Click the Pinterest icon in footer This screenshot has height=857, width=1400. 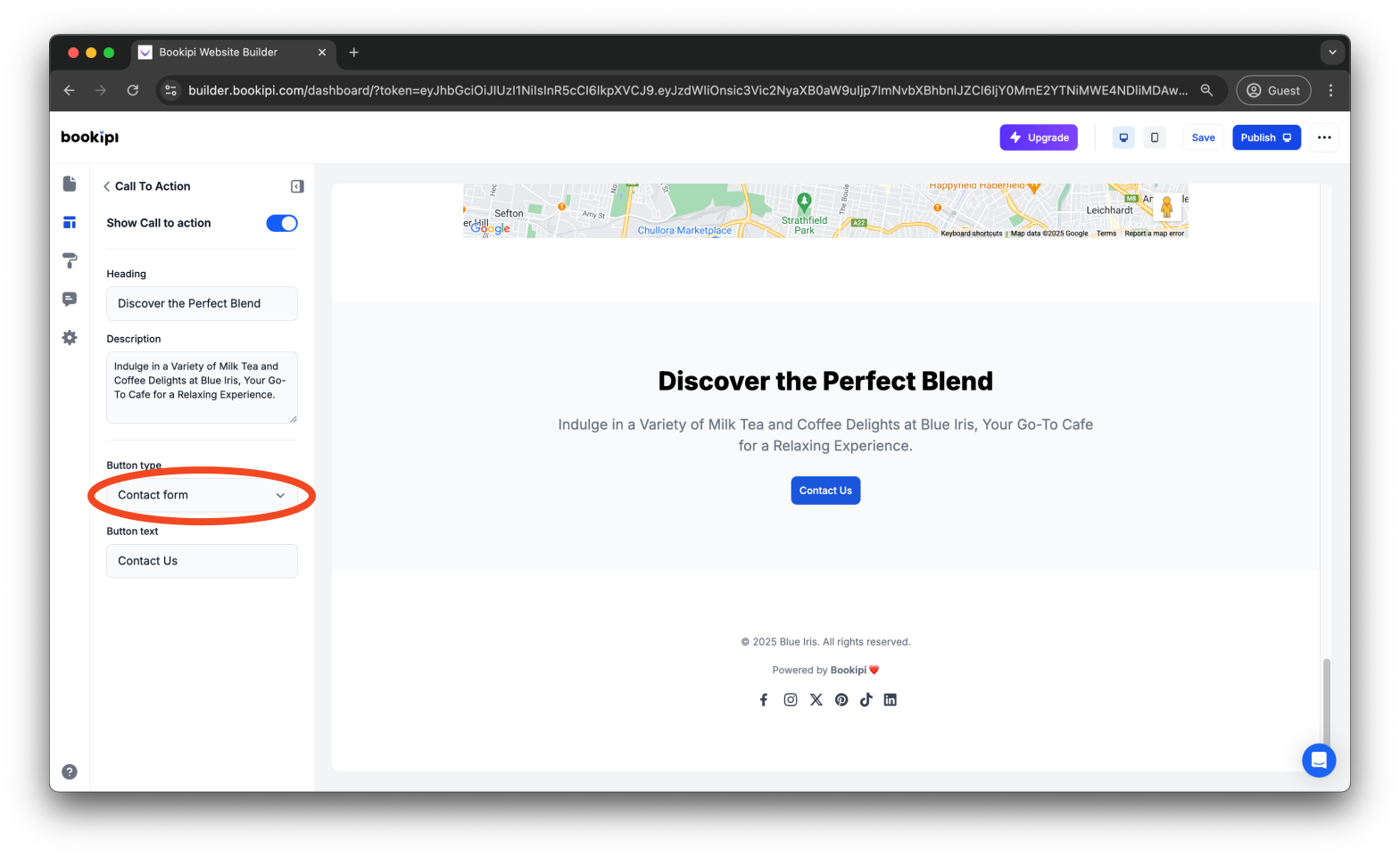click(841, 700)
